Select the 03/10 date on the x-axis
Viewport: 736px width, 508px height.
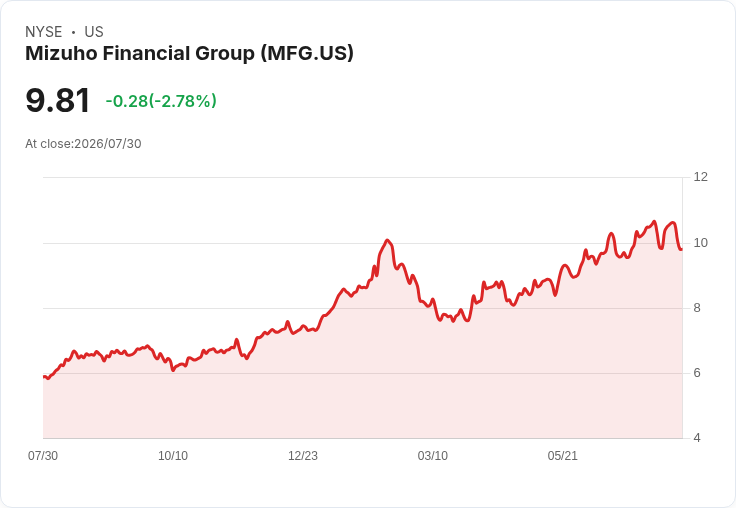(433, 456)
